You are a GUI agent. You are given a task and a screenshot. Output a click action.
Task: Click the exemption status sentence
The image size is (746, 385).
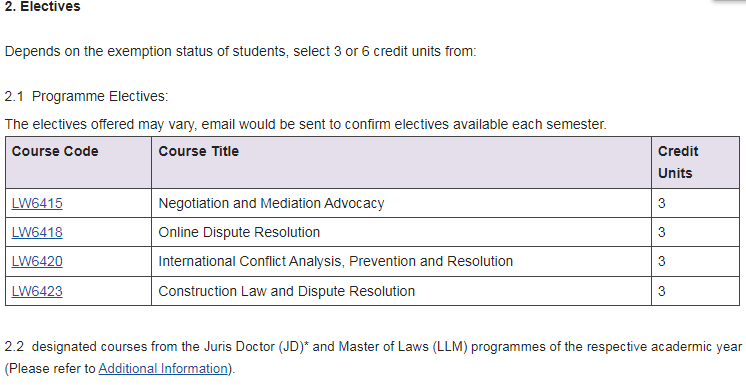(240, 51)
